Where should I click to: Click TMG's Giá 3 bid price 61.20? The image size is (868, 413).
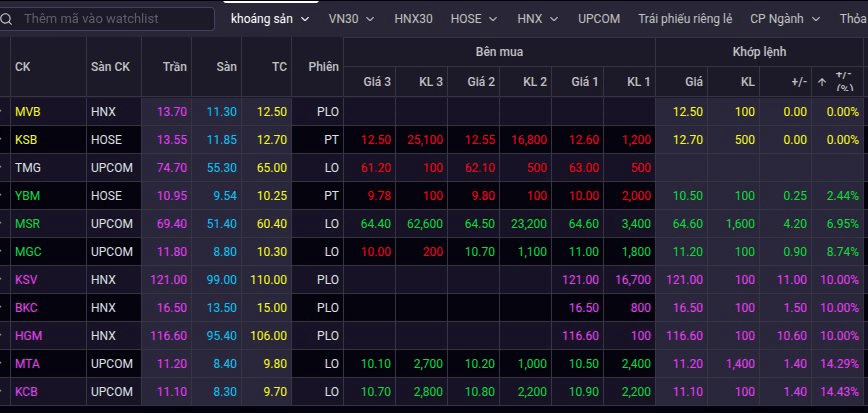[376, 168]
